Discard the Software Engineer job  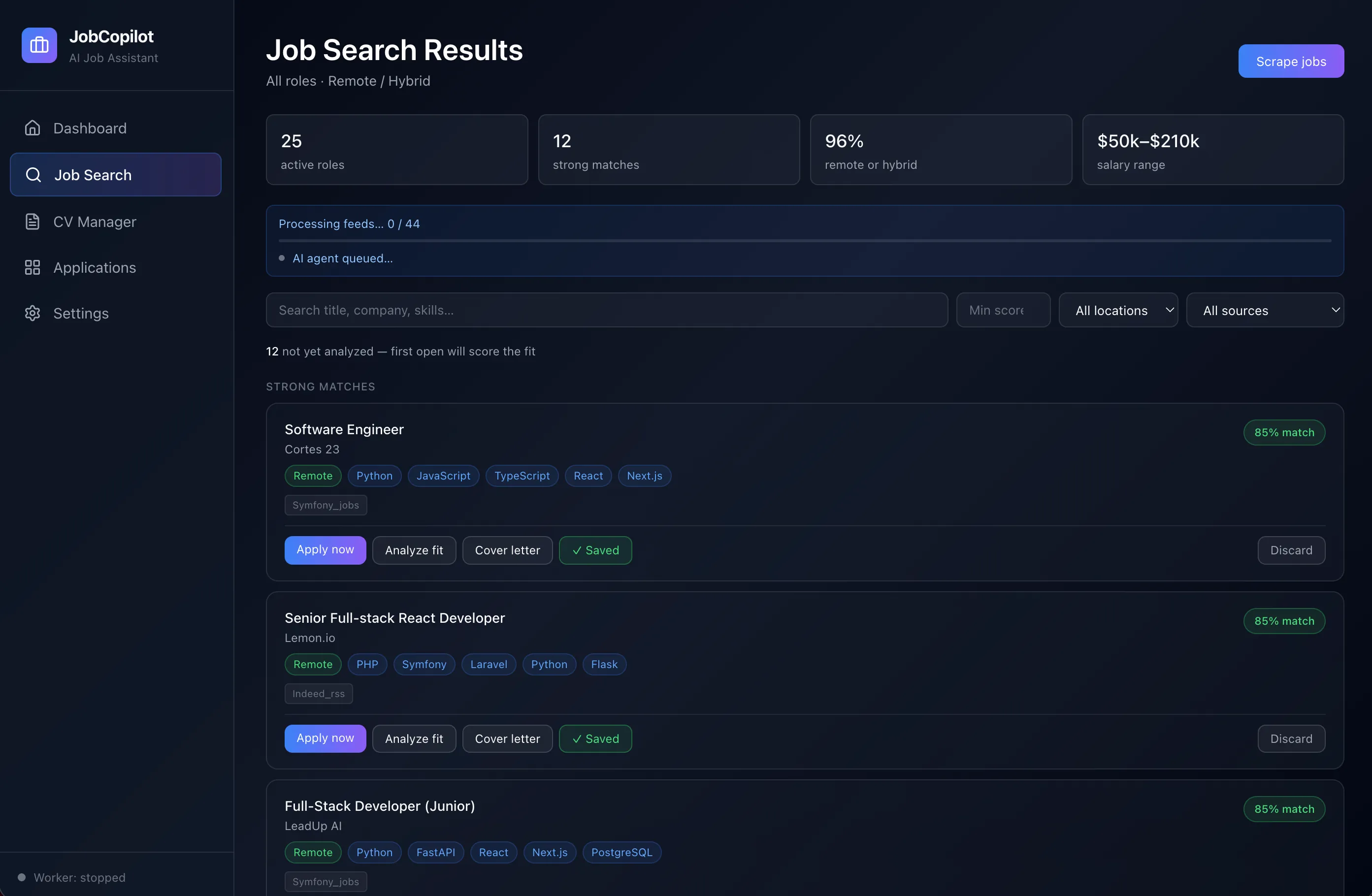coord(1291,550)
